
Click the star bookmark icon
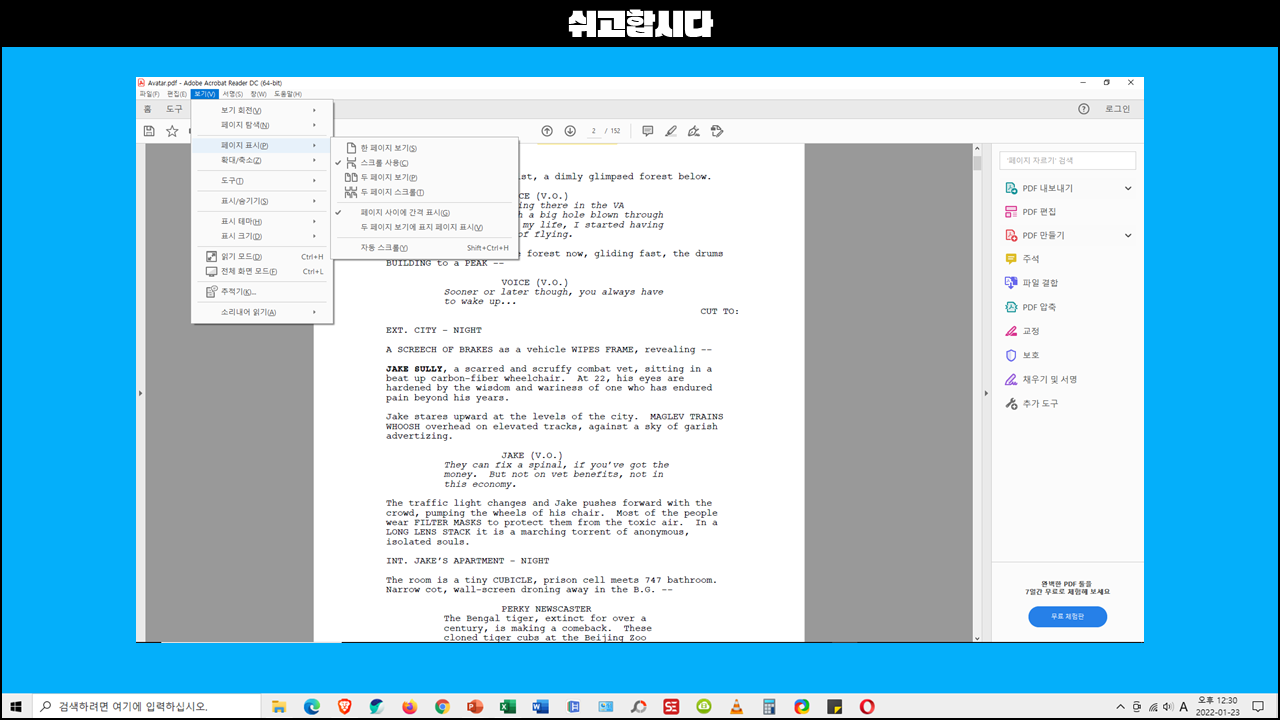[172, 131]
